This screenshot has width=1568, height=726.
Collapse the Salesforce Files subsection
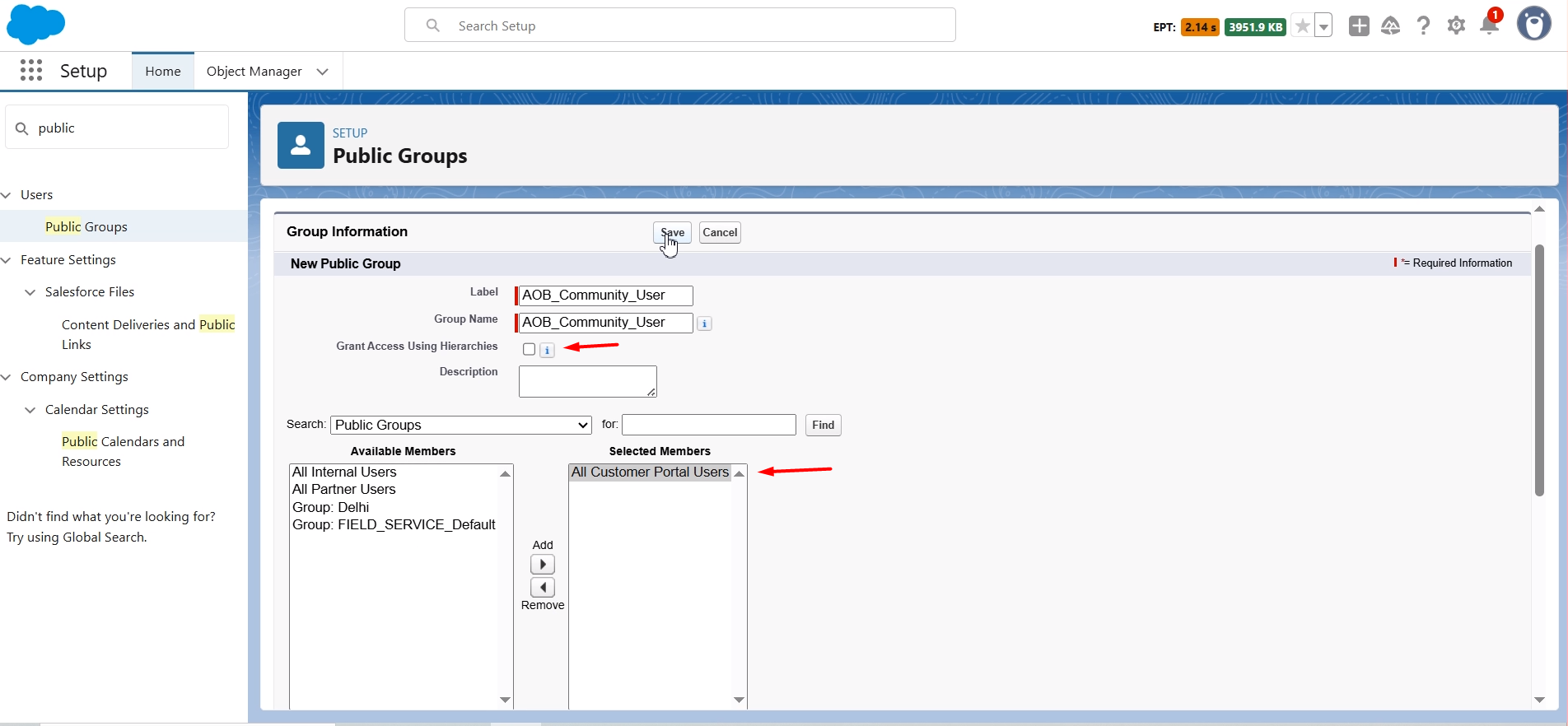(x=30, y=292)
